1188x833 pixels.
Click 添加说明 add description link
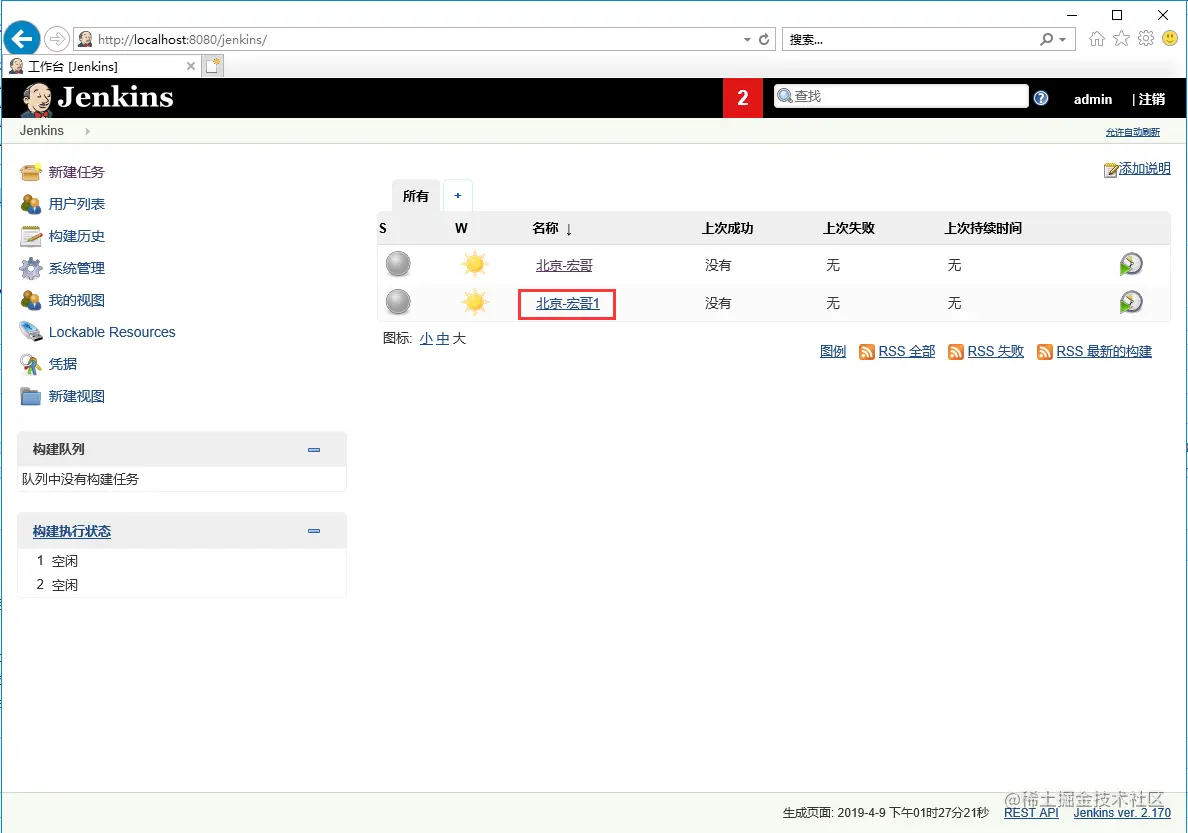[x=1144, y=168]
